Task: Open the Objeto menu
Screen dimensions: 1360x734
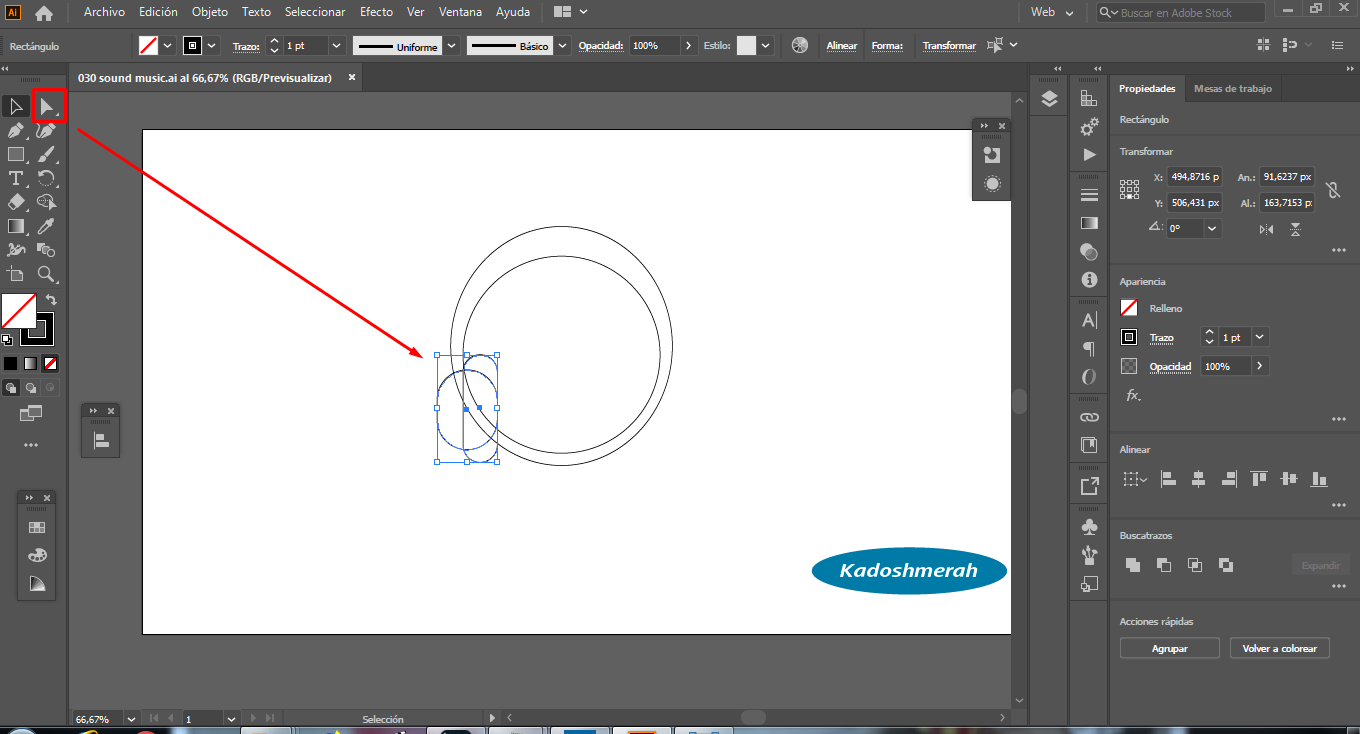Action: pos(210,12)
